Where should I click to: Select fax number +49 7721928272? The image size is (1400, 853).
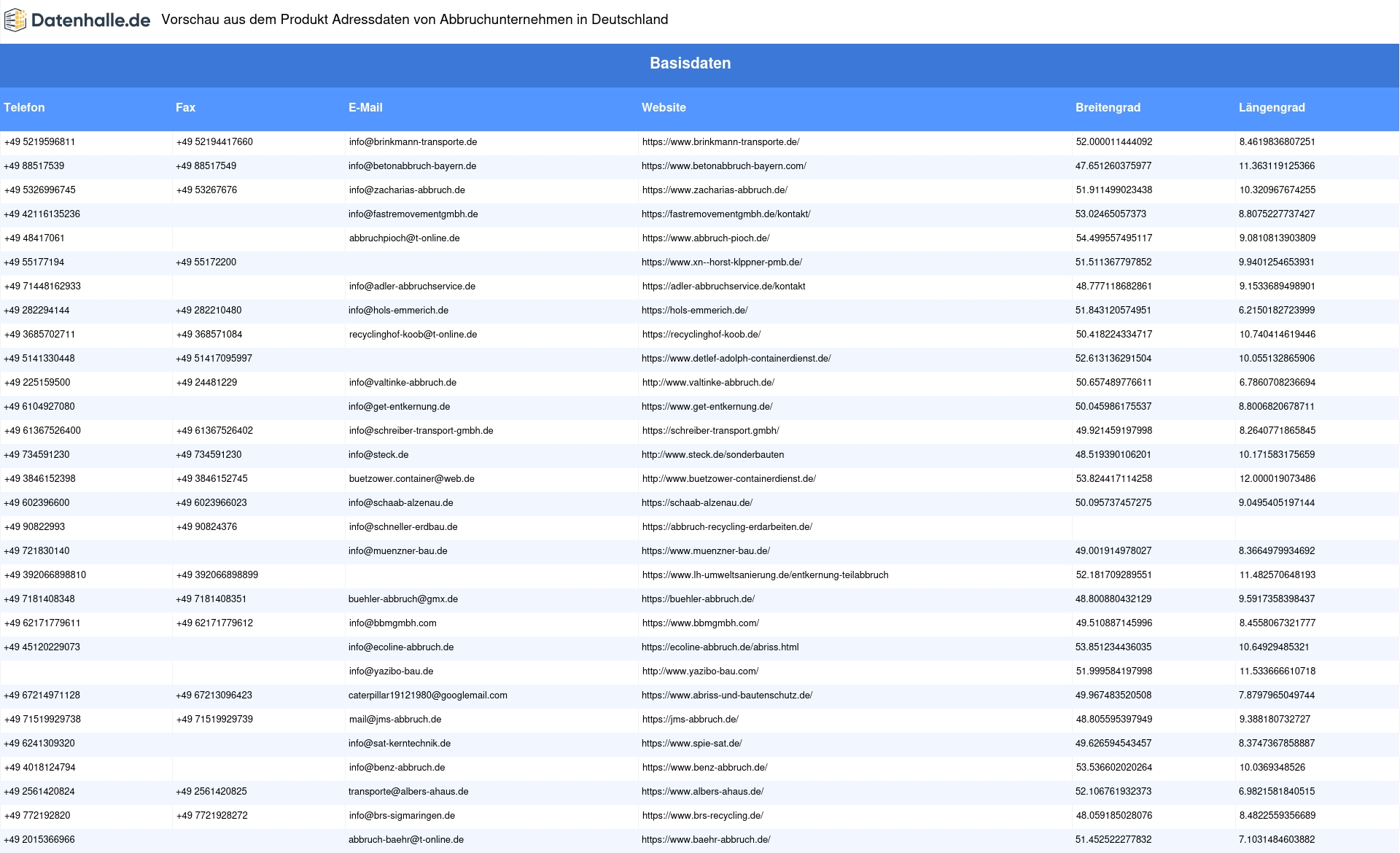tap(212, 816)
